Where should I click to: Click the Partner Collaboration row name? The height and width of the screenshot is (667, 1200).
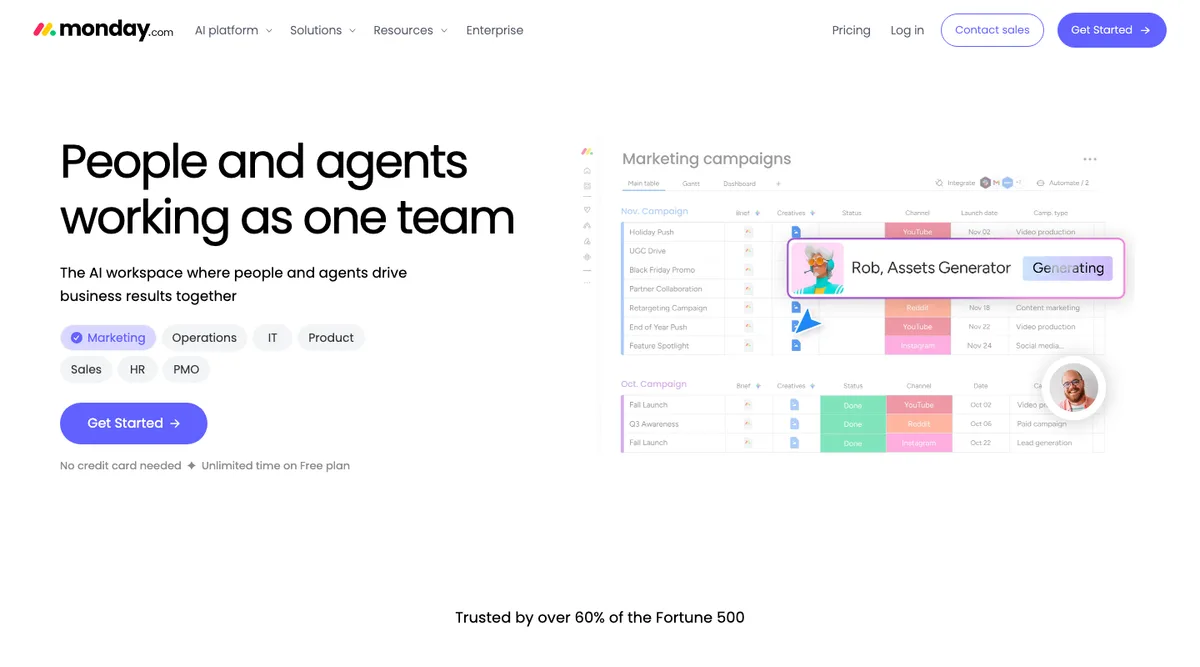[666, 289]
